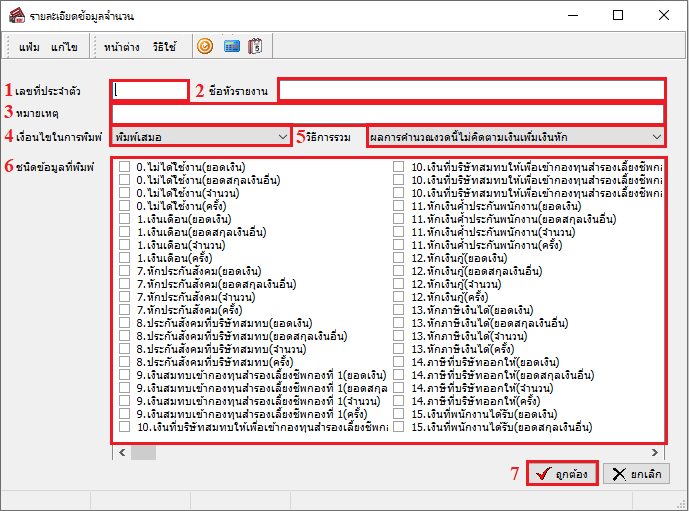Open the หน้าต่าง menu

(x=121, y=47)
